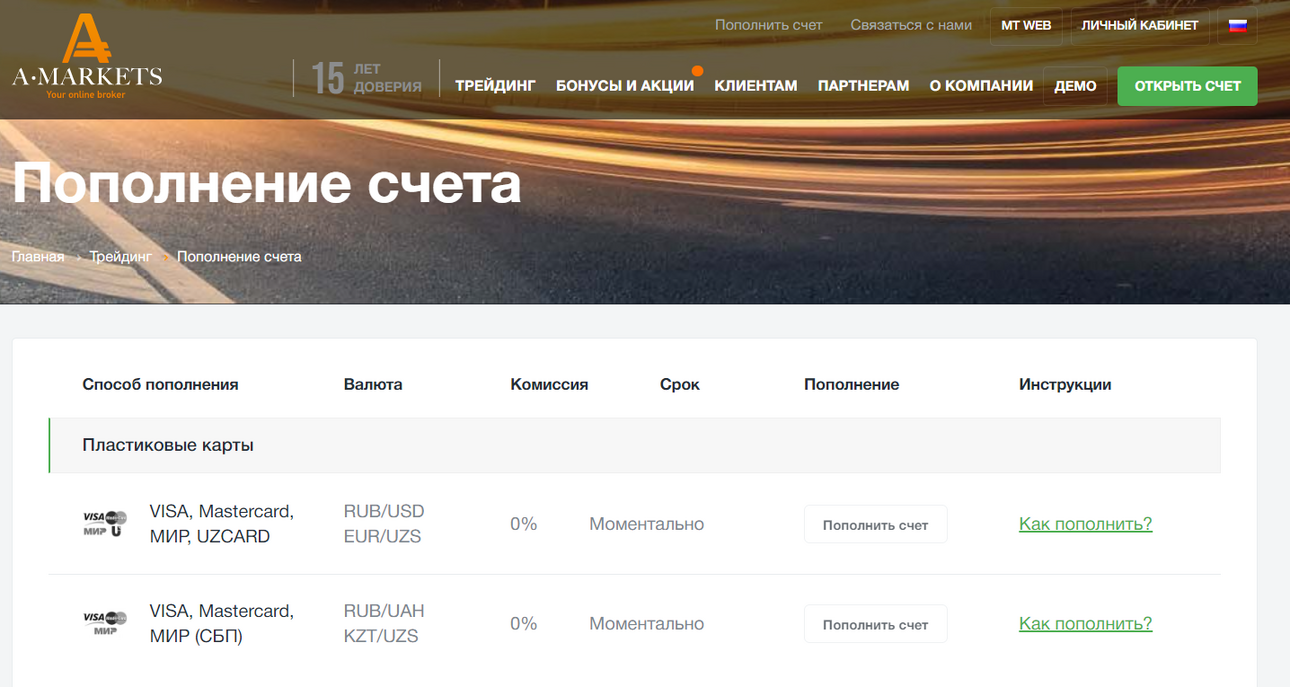Click the card logos in the МИР (СБП) row
1290x687 pixels.
tap(104, 623)
